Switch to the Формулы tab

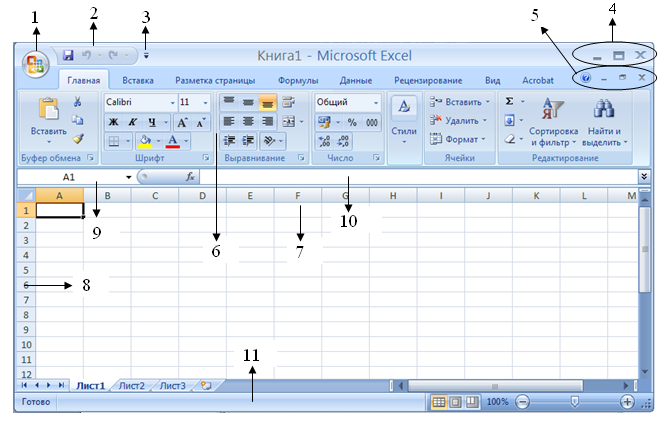(x=298, y=80)
